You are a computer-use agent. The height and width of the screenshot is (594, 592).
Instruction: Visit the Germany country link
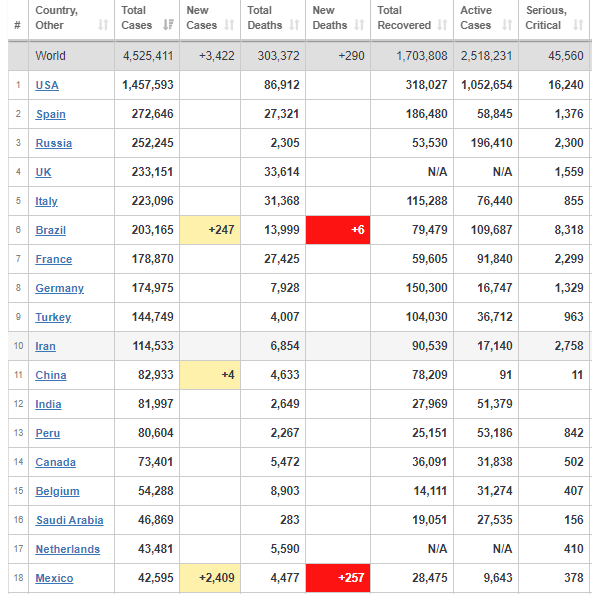tap(59, 288)
